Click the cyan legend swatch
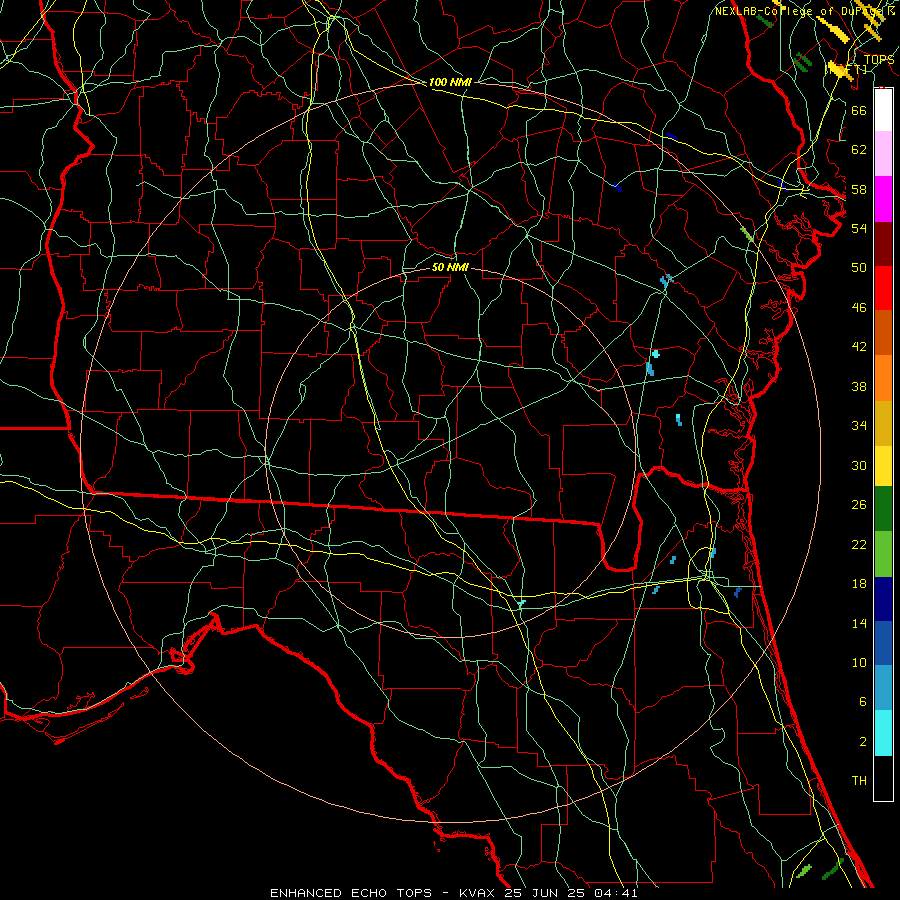This screenshot has width=900, height=900. click(x=883, y=733)
